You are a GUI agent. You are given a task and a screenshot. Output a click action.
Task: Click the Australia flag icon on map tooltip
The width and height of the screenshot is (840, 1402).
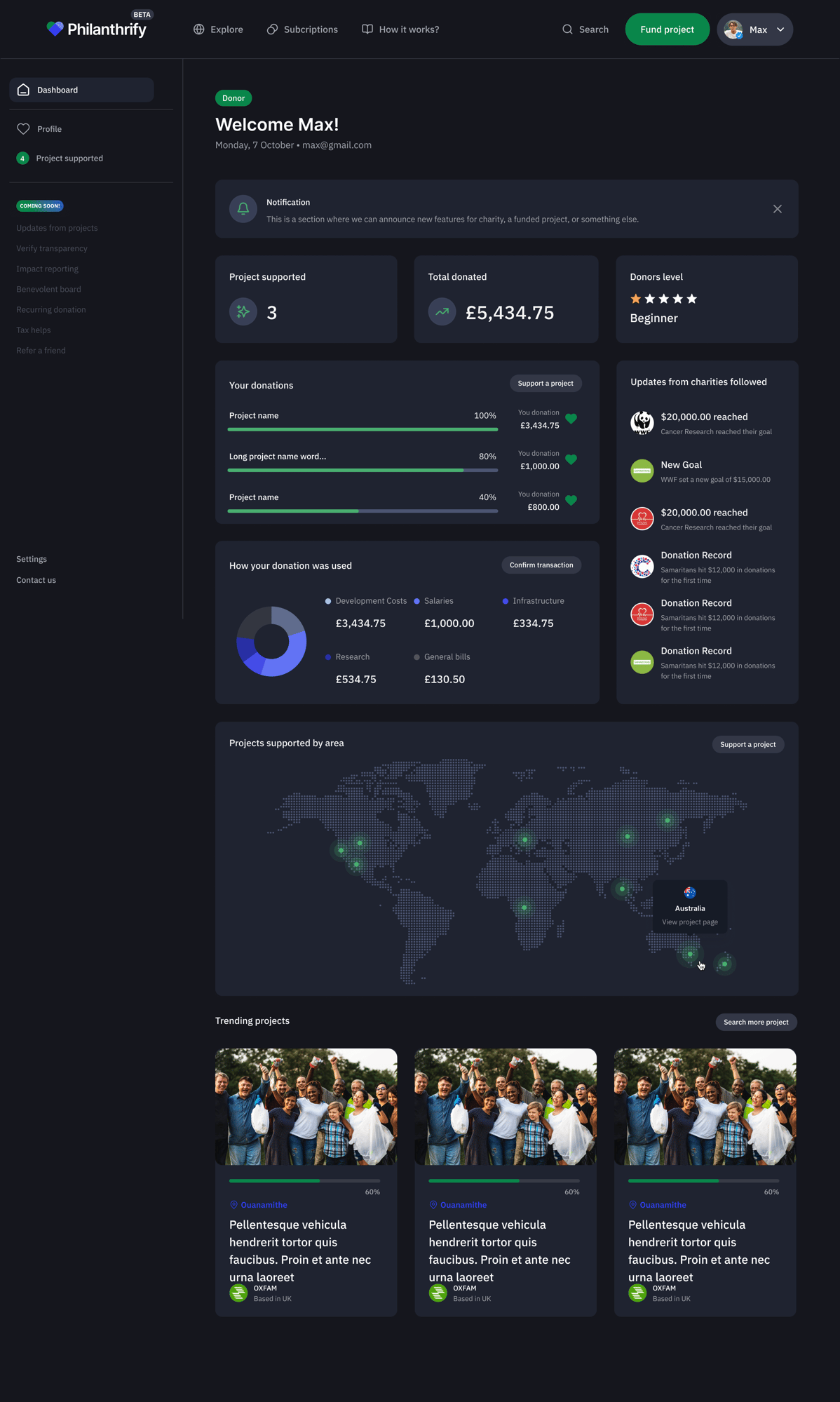pyautogui.click(x=690, y=893)
